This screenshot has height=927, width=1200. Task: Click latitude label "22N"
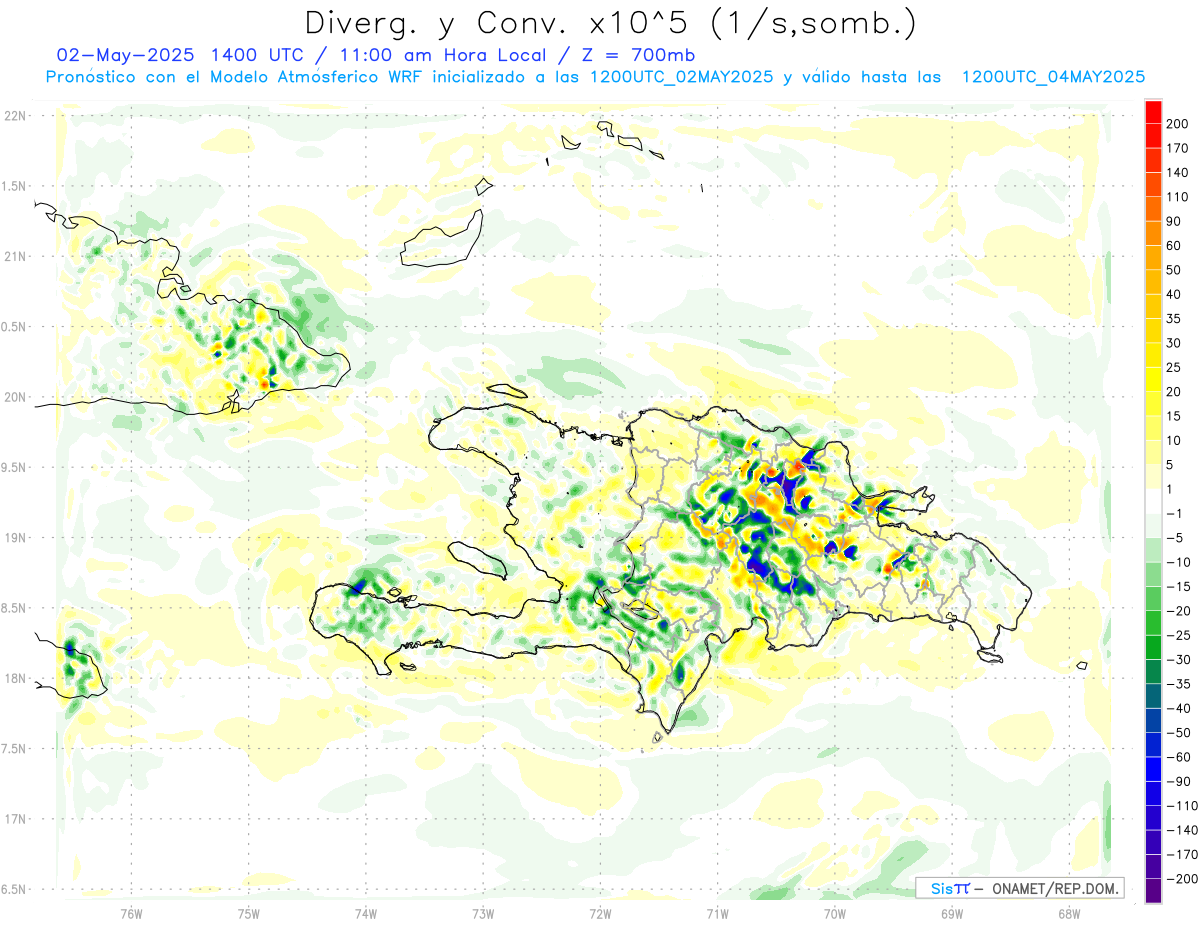(x=15, y=116)
